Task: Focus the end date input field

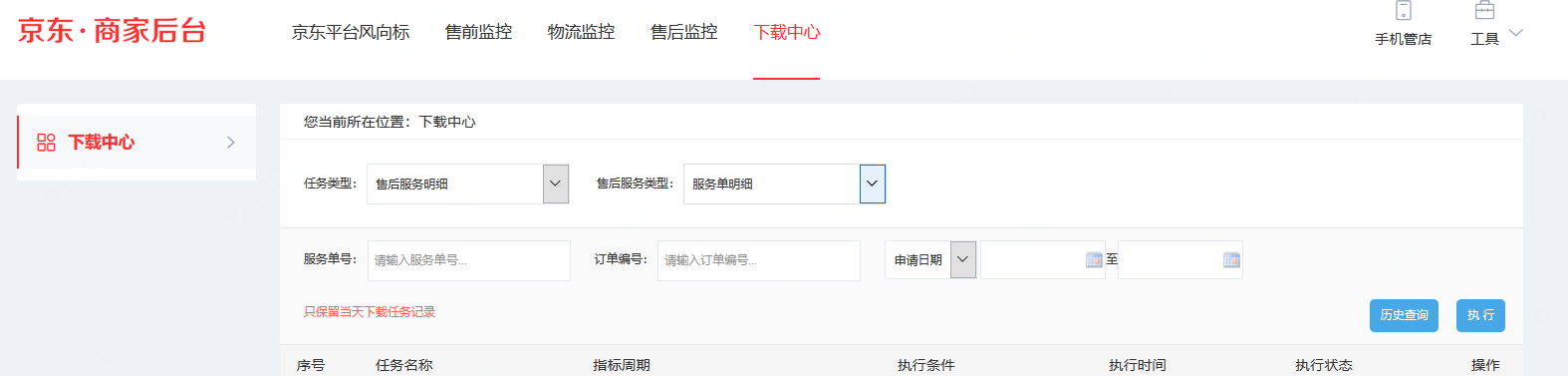Action: coord(1180,260)
